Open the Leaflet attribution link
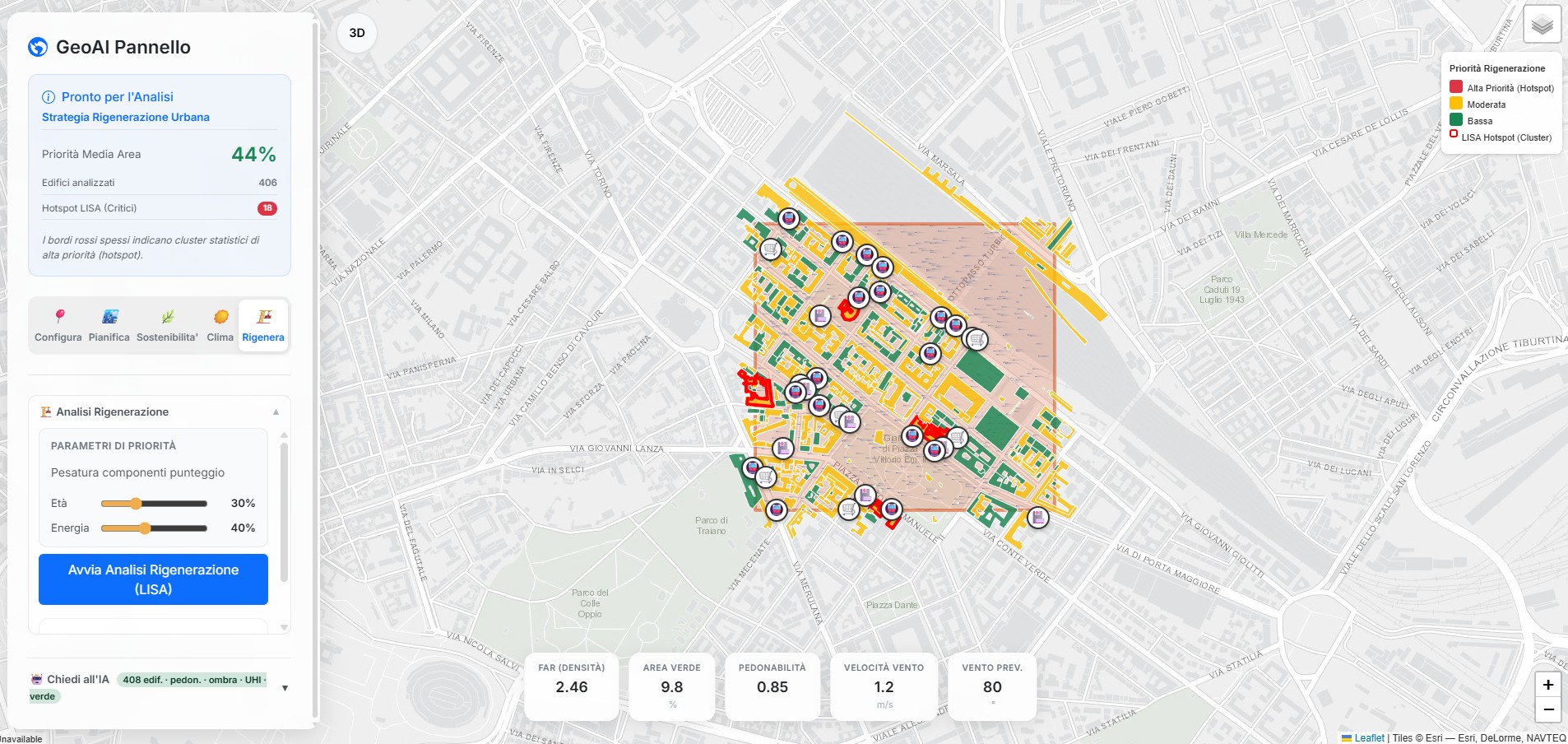 click(x=1369, y=737)
